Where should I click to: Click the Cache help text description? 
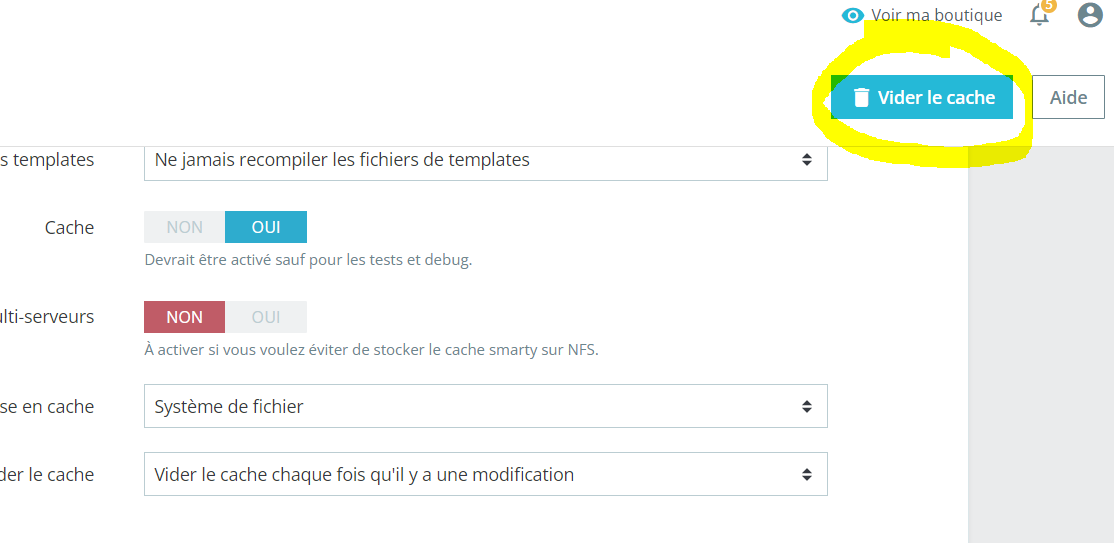(x=308, y=260)
